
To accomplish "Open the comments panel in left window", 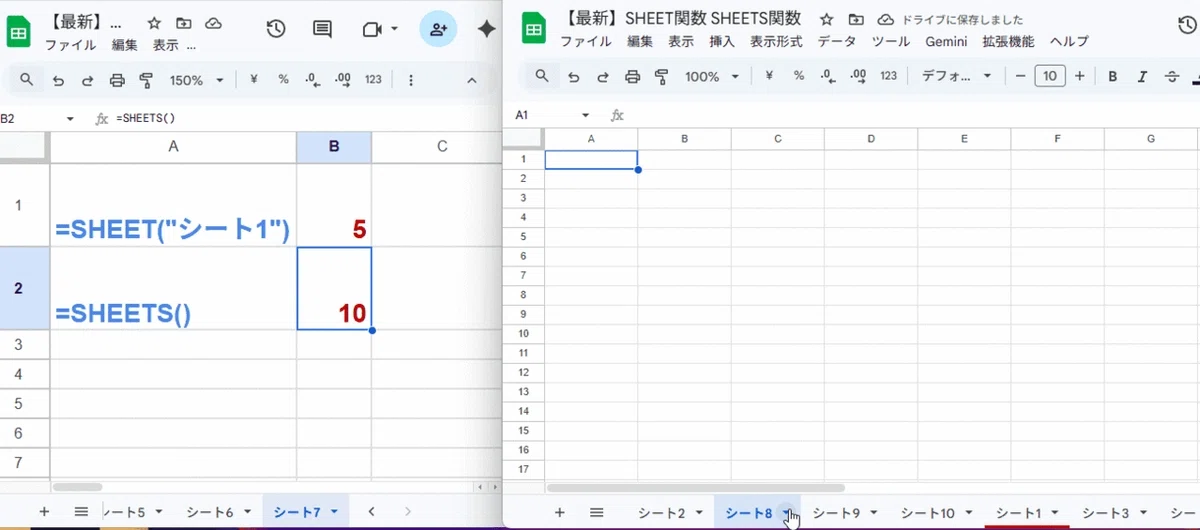I will [322, 29].
